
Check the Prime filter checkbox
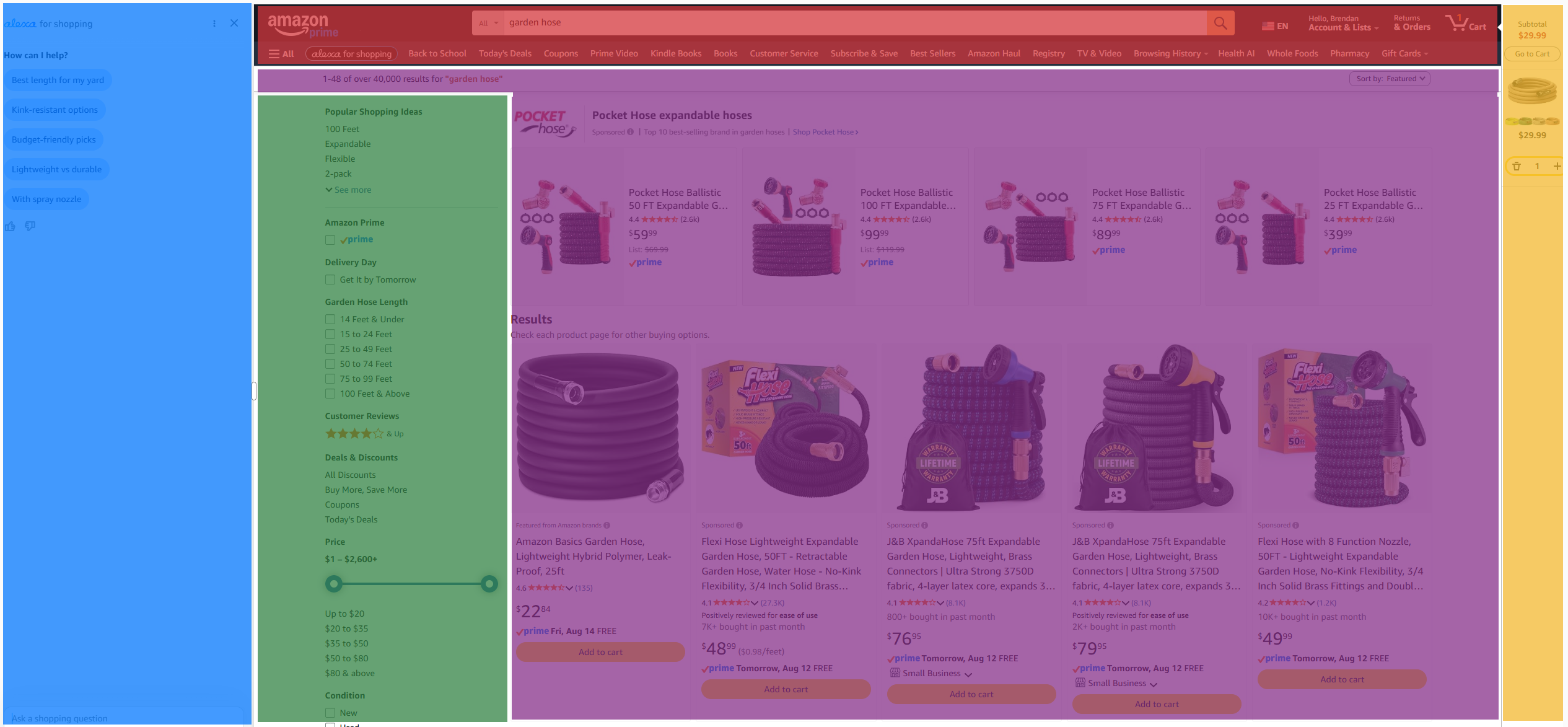330,240
